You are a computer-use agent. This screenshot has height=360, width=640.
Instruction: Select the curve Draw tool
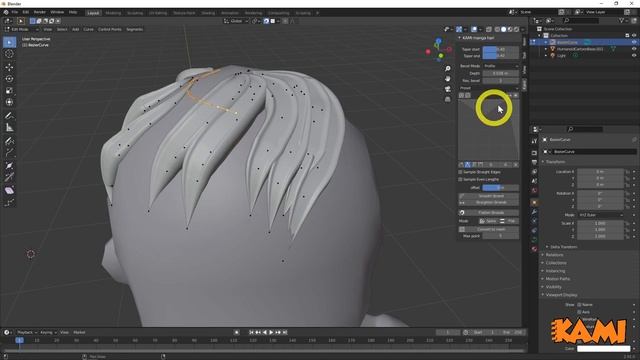pyautogui.click(x=9, y=141)
